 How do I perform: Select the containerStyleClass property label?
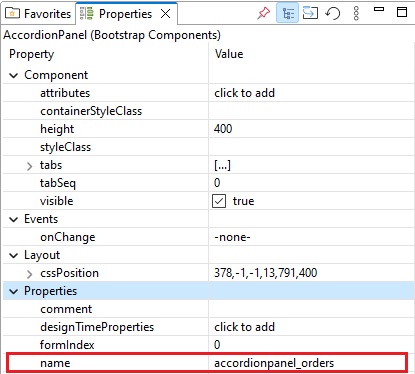(91, 111)
